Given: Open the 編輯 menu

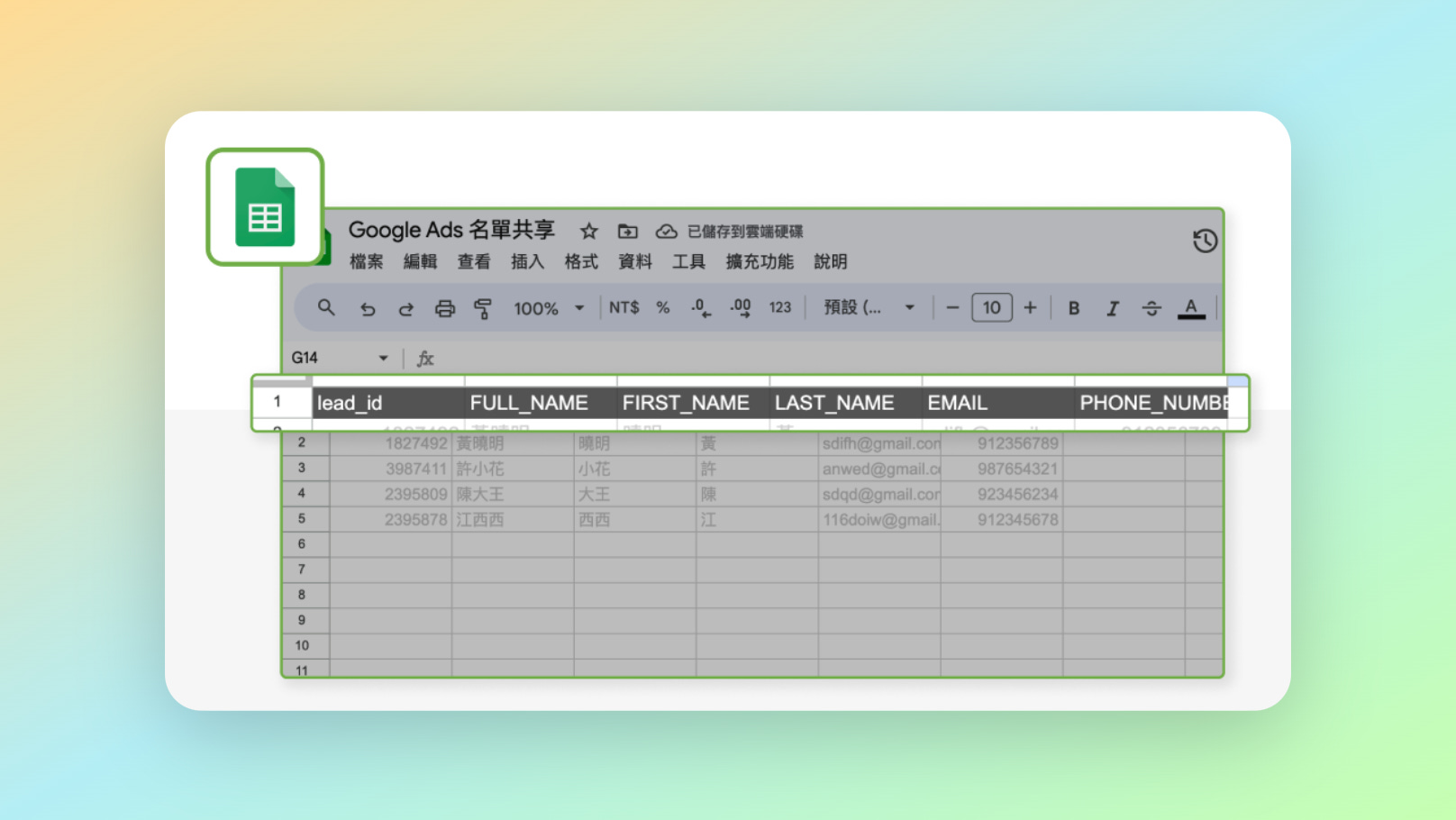Looking at the screenshot, I should tap(420, 261).
